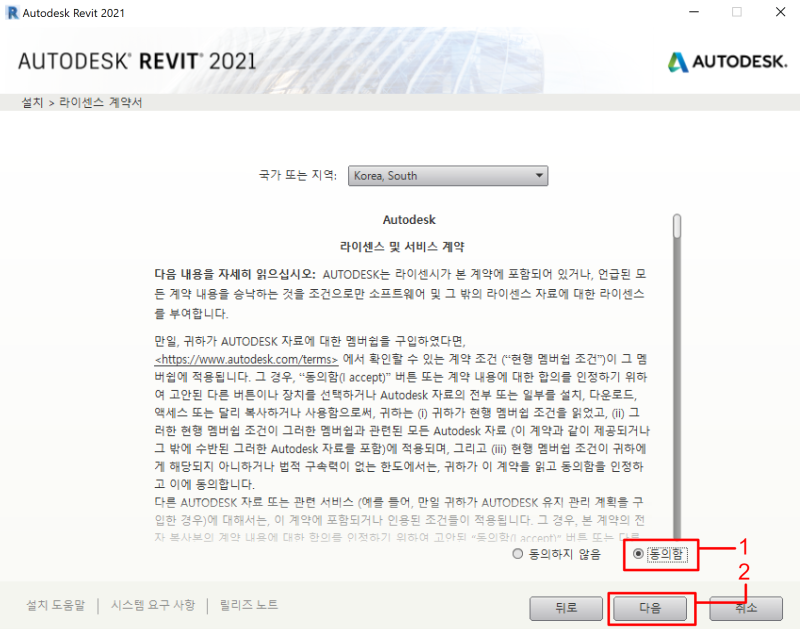Click the license agreement scrollbar thumb
Viewport: 800px width, 629px height.
677,226
